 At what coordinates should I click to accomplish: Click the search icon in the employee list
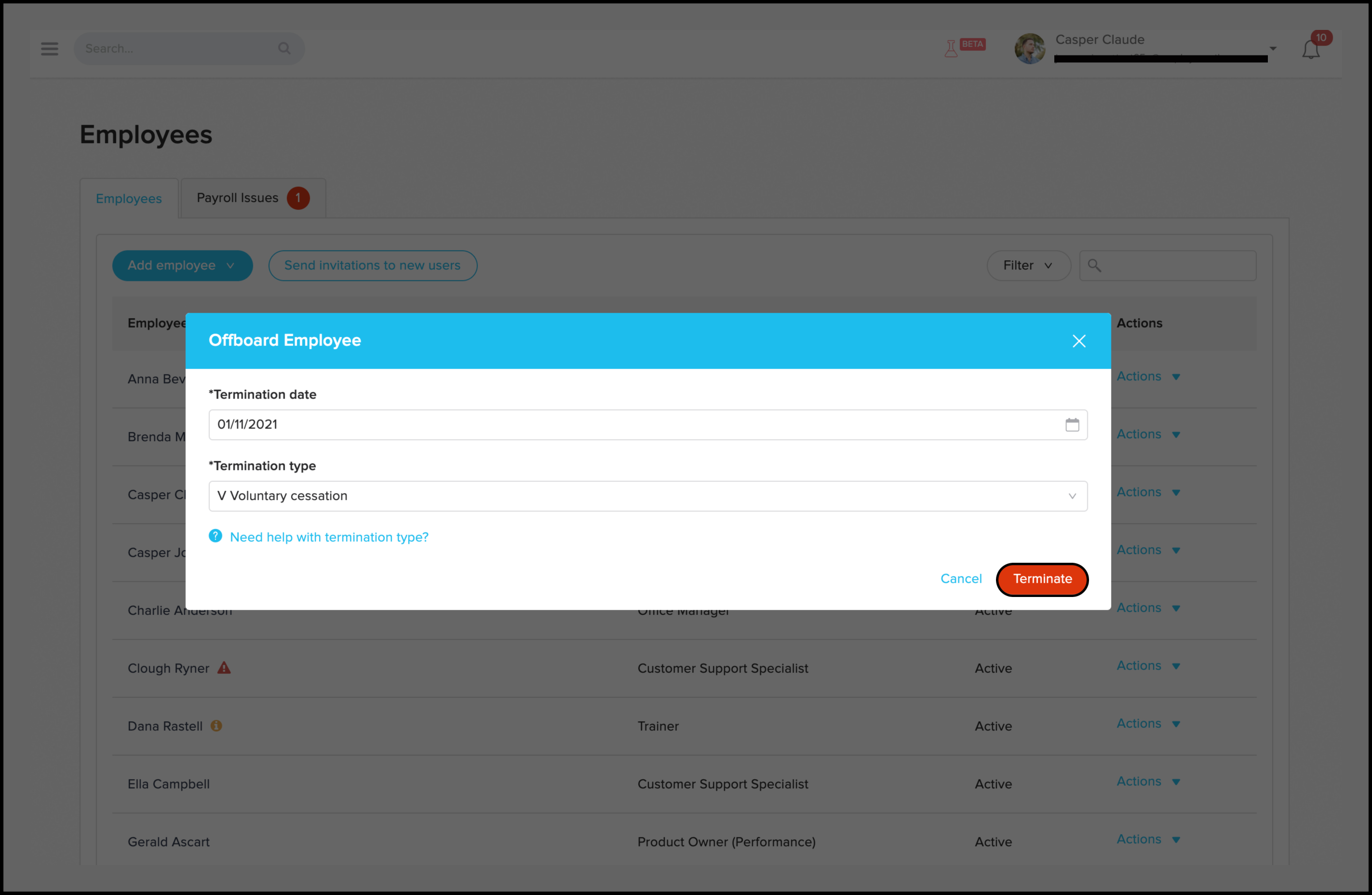click(1094, 265)
